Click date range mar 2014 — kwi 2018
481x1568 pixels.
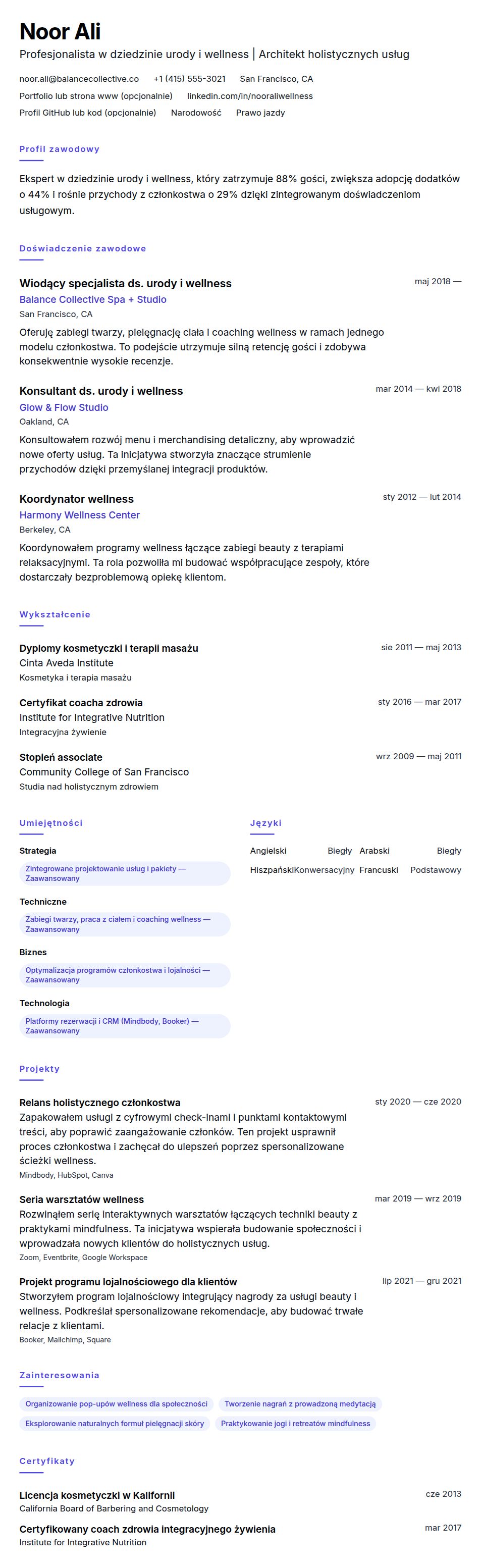[418, 389]
